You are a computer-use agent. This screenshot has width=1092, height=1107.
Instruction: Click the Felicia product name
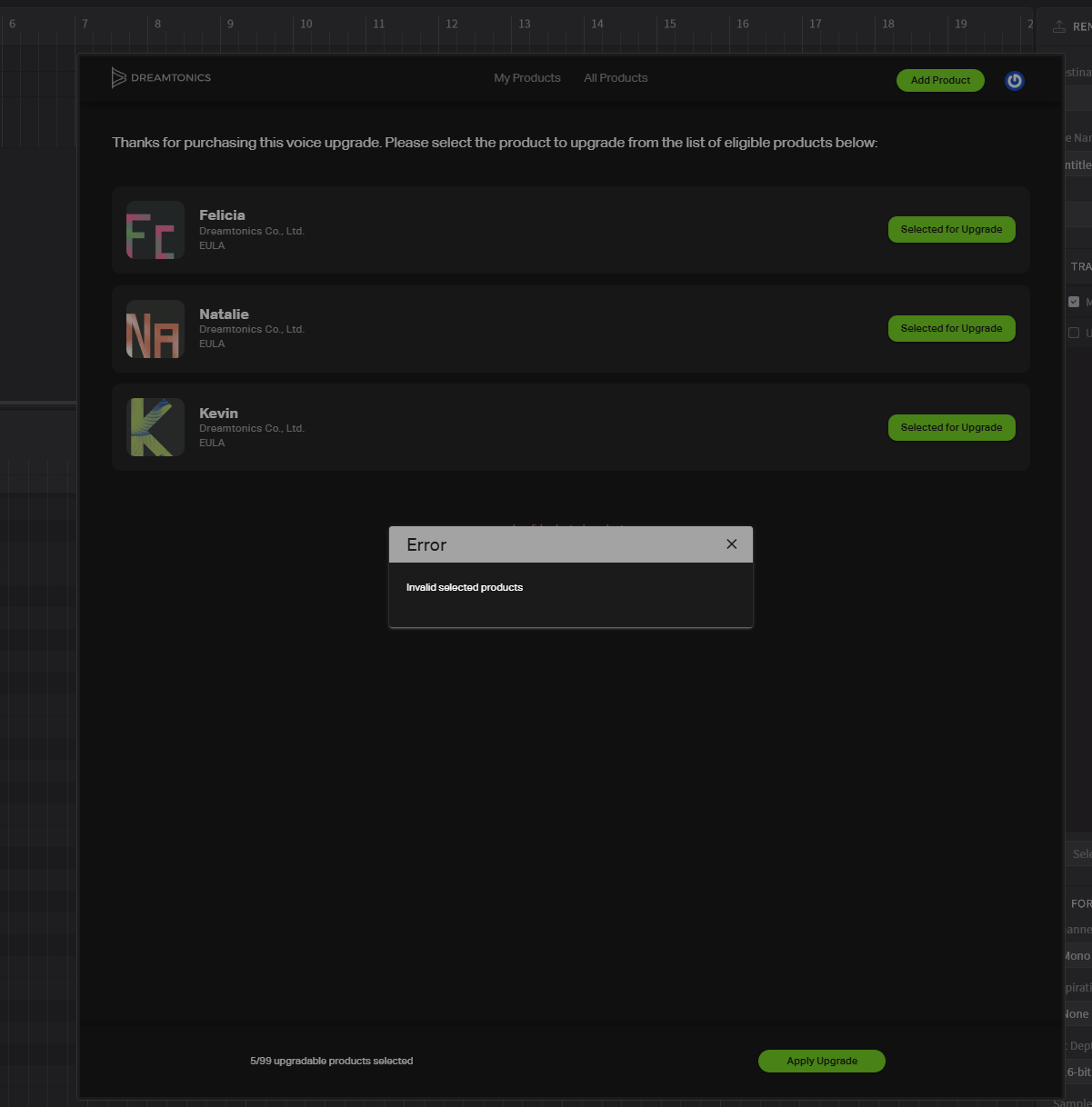coord(222,215)
